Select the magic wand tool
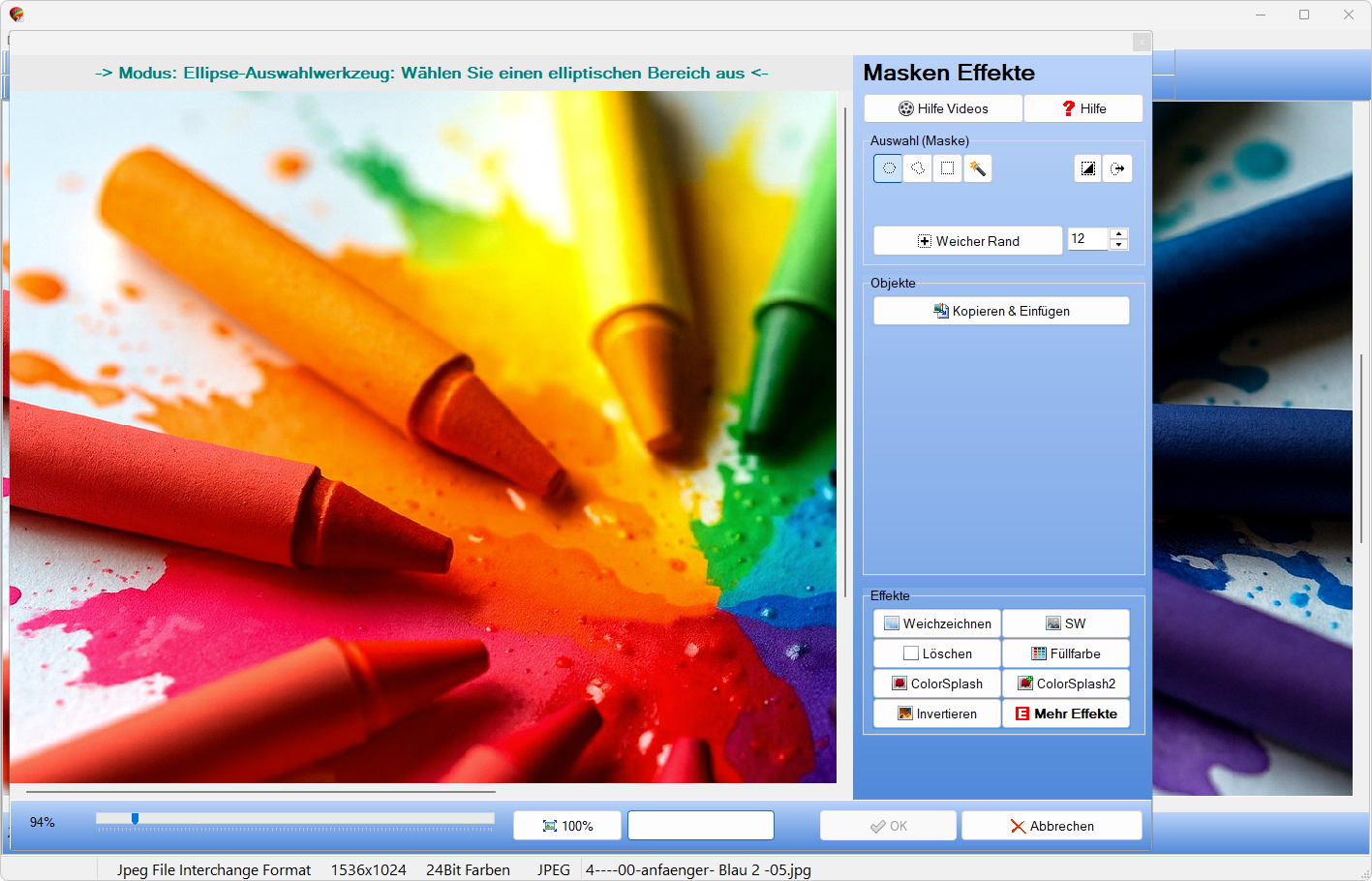 point(977,168)
